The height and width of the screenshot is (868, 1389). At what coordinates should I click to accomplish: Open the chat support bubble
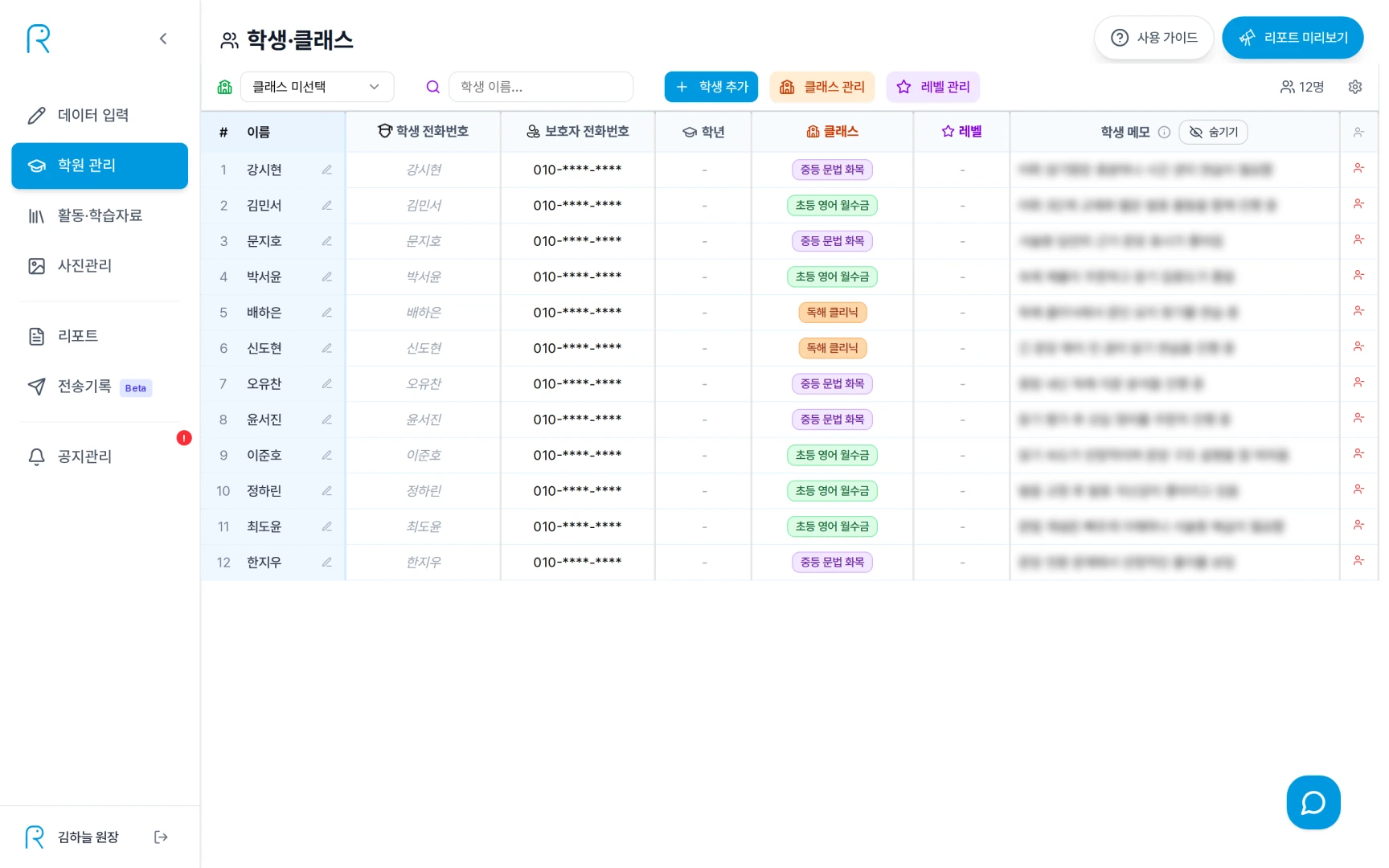click(x=1313, y=802)
